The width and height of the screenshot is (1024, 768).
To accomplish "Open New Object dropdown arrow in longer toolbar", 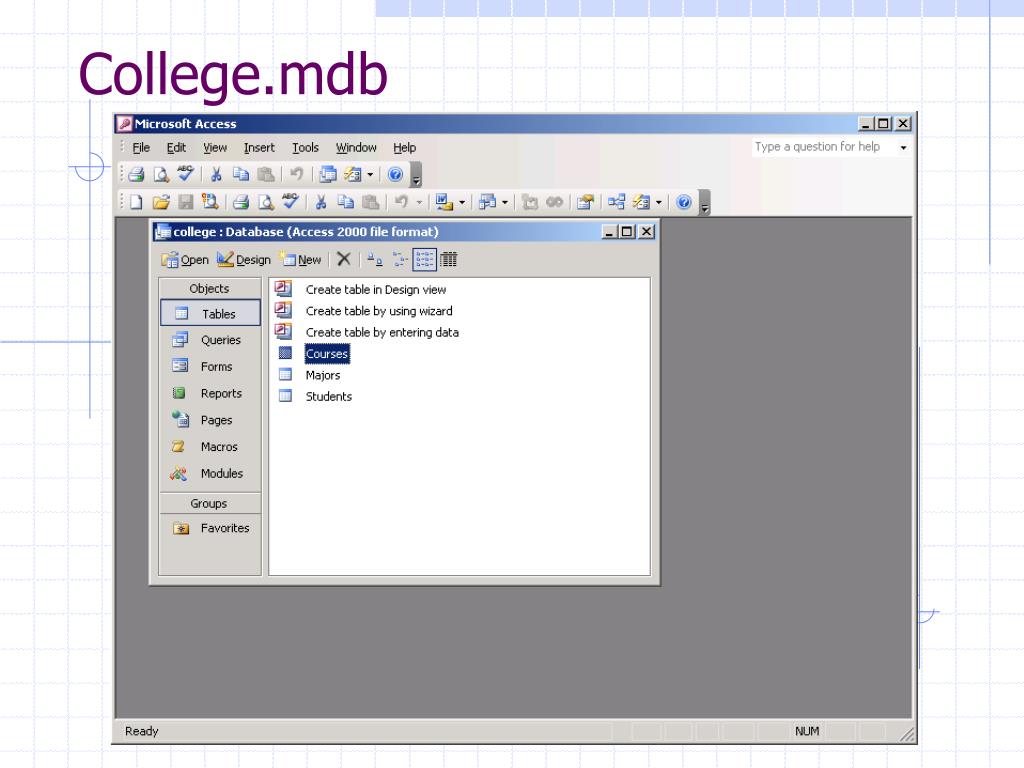I will click(658, 202).
